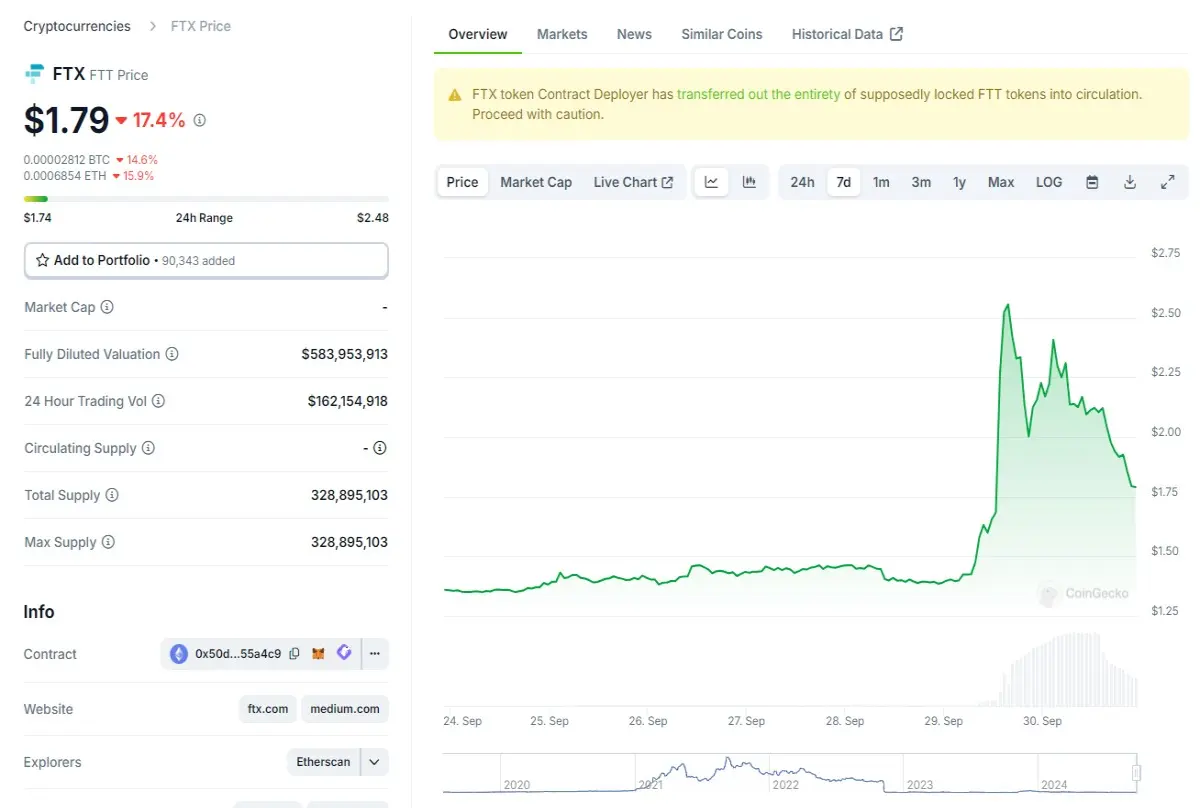Open medium.com website link
Viewport: 1200px width, 808px height.
[x=345, y=709]
